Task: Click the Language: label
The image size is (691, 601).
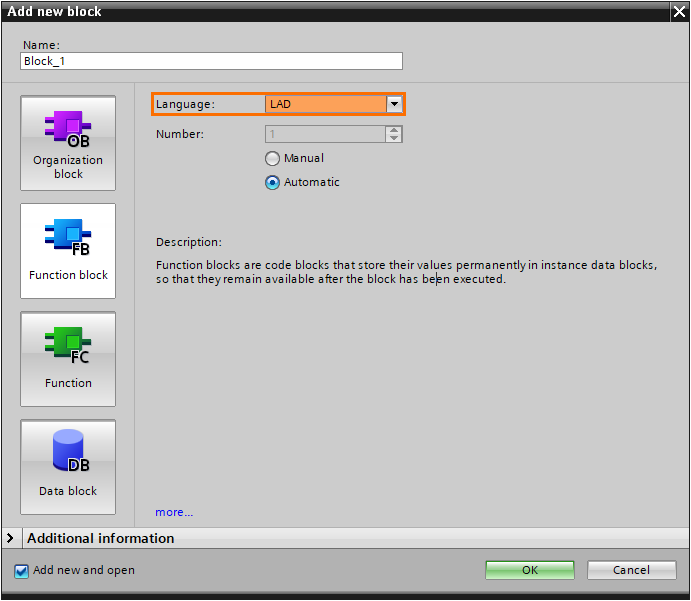Action: click(x=185, y=104)
